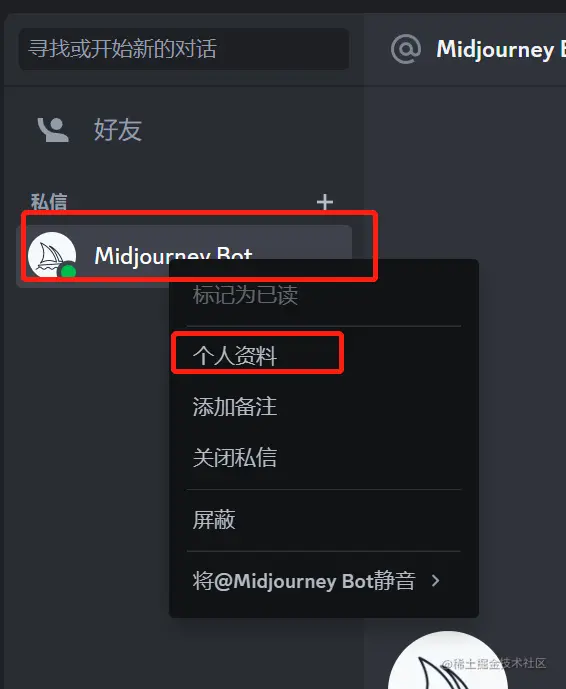Screen dimensions: 566x689
Task: Click the 稀土掘金技术社区 watermark text
Action: pos(494,664)
